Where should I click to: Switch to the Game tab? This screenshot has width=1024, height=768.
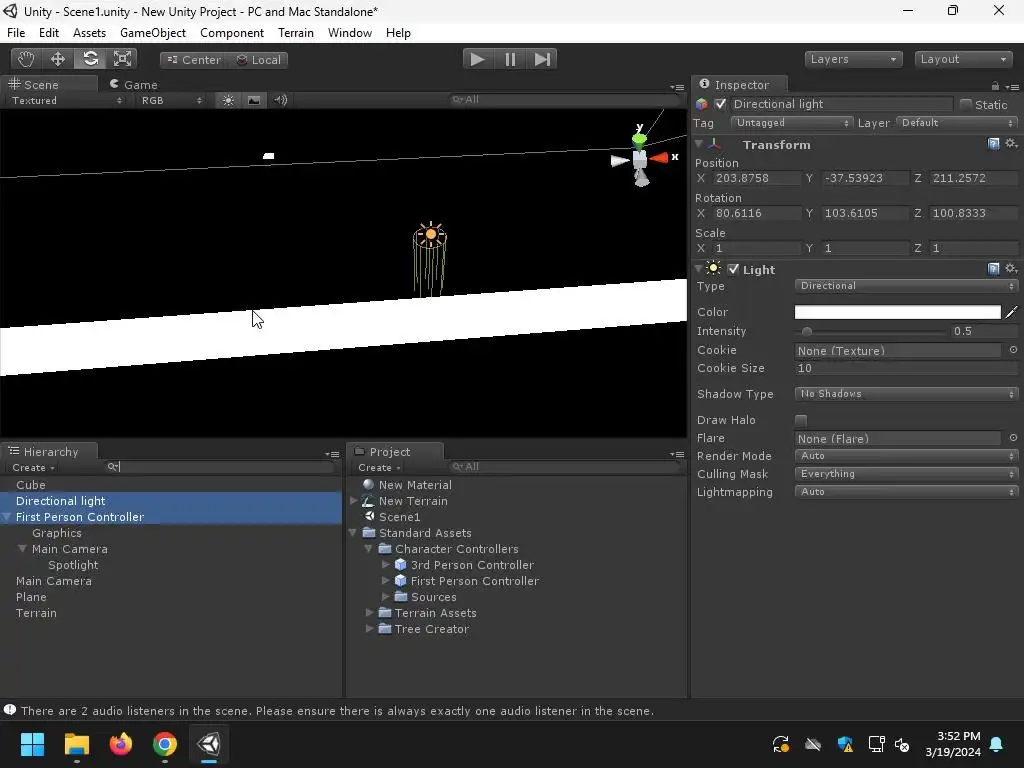pos(134,85)
